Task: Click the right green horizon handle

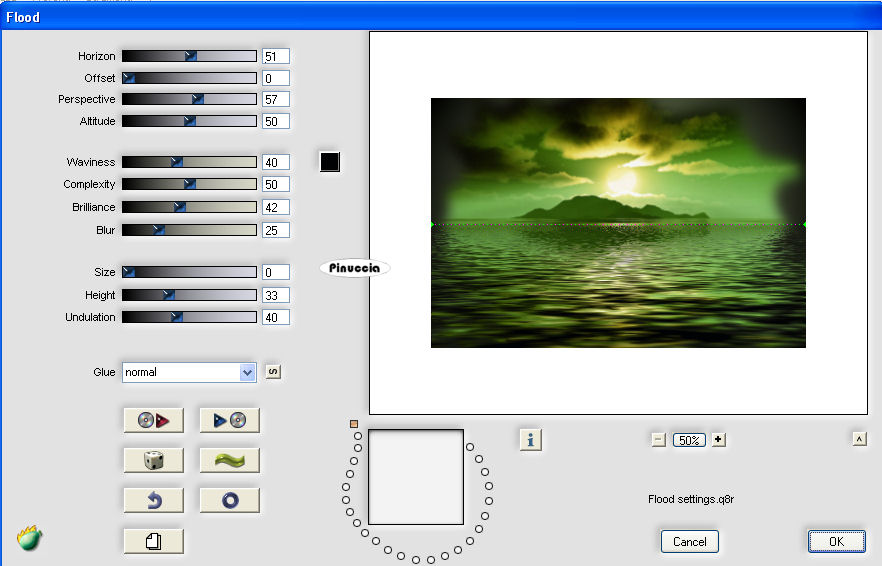Action: tap(805, 224)
